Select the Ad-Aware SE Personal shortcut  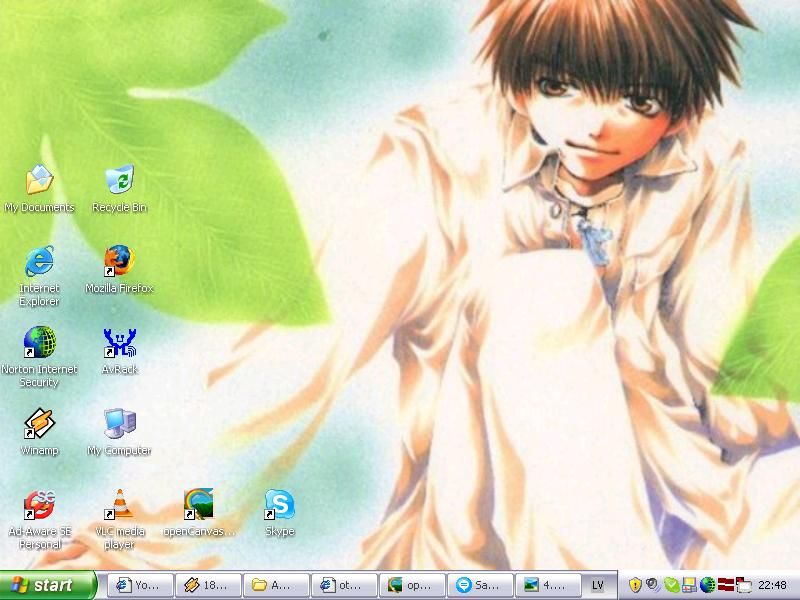39,519
